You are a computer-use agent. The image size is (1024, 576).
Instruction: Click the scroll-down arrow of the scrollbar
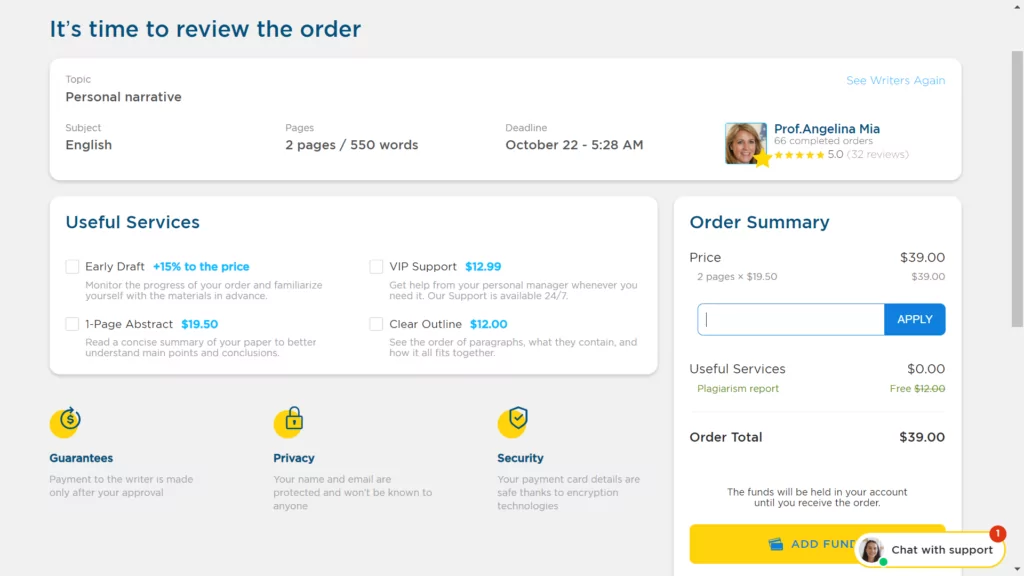[x=1017, y=569]
